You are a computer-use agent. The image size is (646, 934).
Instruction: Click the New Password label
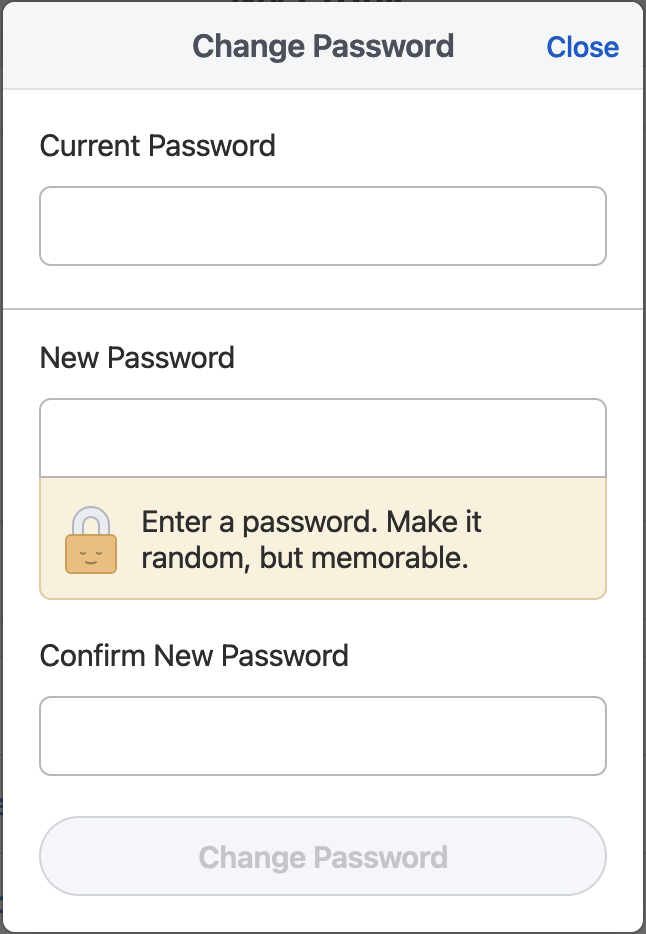[136, 357]
